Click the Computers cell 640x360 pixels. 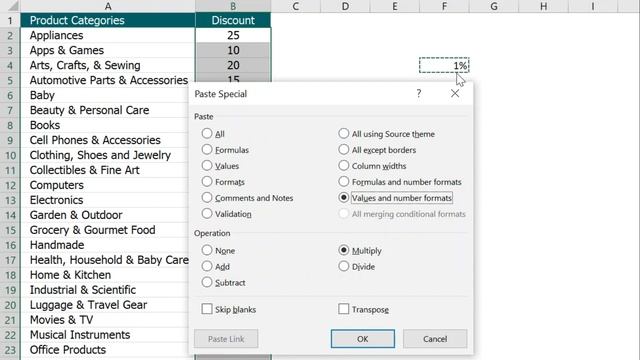[x=105, y=185]
